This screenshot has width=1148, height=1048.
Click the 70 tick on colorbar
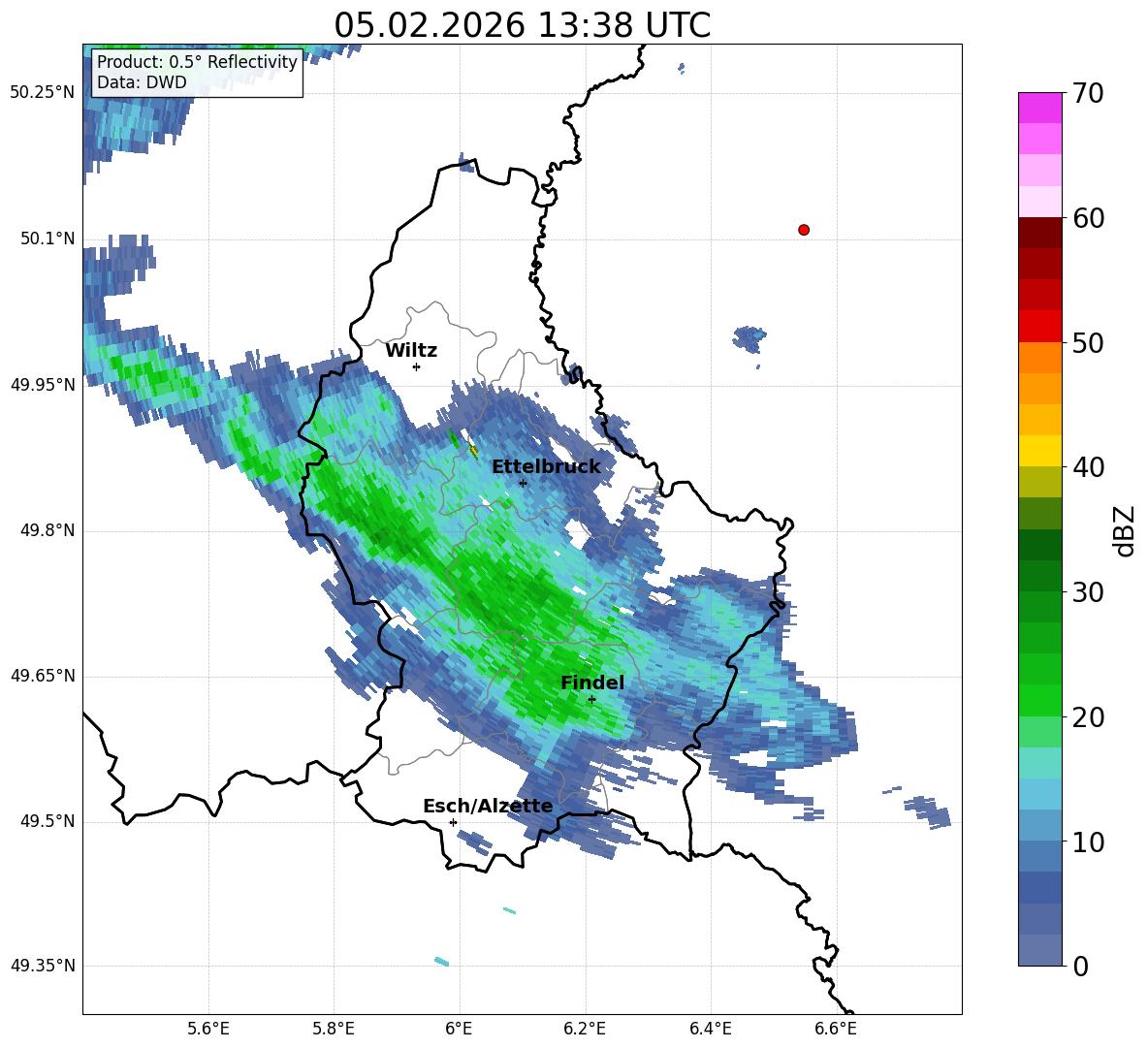(x=1088, y=94)
